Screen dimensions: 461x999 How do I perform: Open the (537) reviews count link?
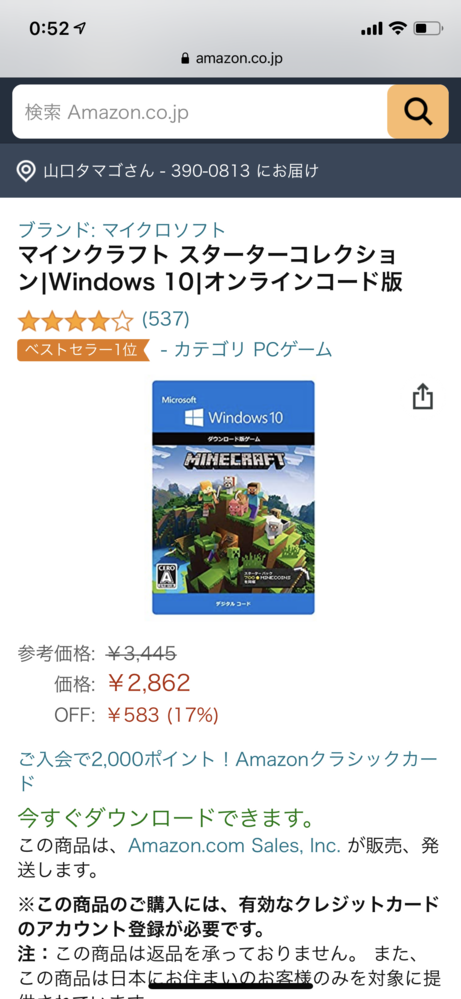click(x=166, y=319)
